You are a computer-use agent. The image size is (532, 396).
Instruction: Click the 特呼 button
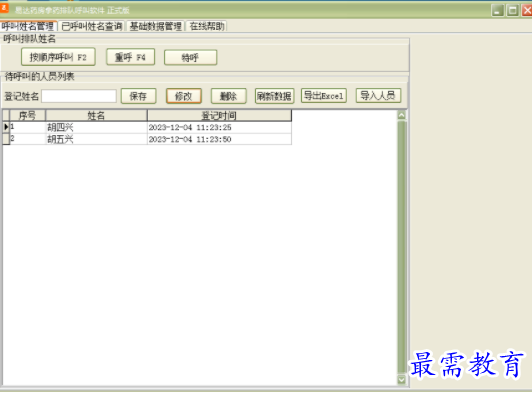point(190,57)
